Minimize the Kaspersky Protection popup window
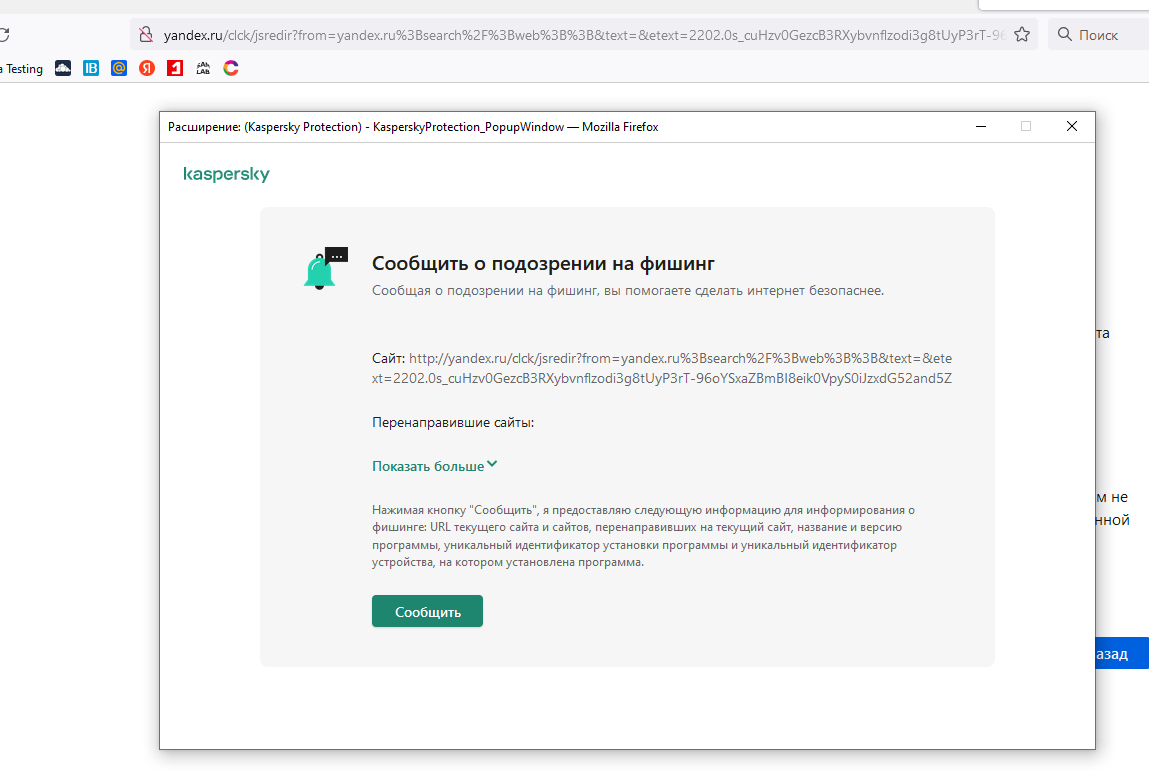The height and width of the screenshot is (781, 1149). 980,127
